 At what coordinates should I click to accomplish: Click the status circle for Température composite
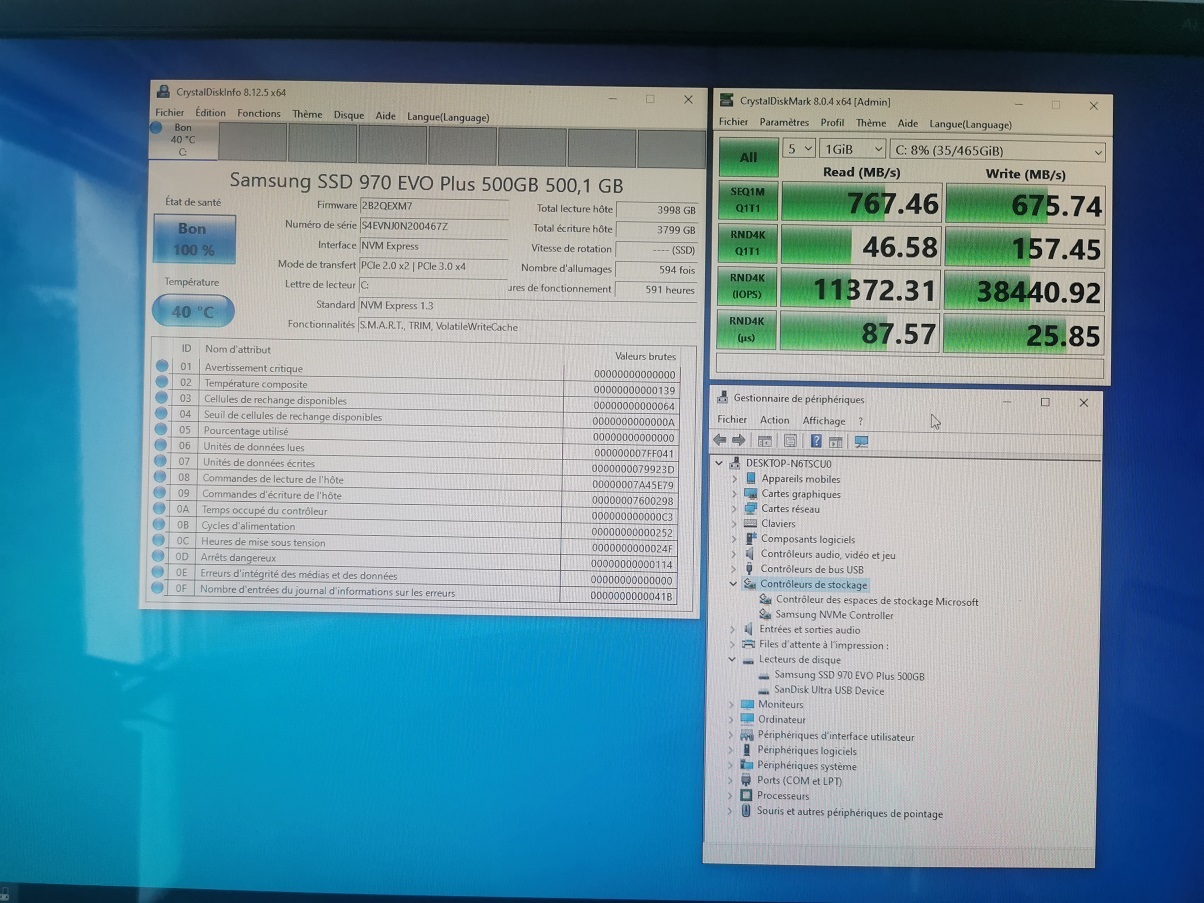pos(162,382)
